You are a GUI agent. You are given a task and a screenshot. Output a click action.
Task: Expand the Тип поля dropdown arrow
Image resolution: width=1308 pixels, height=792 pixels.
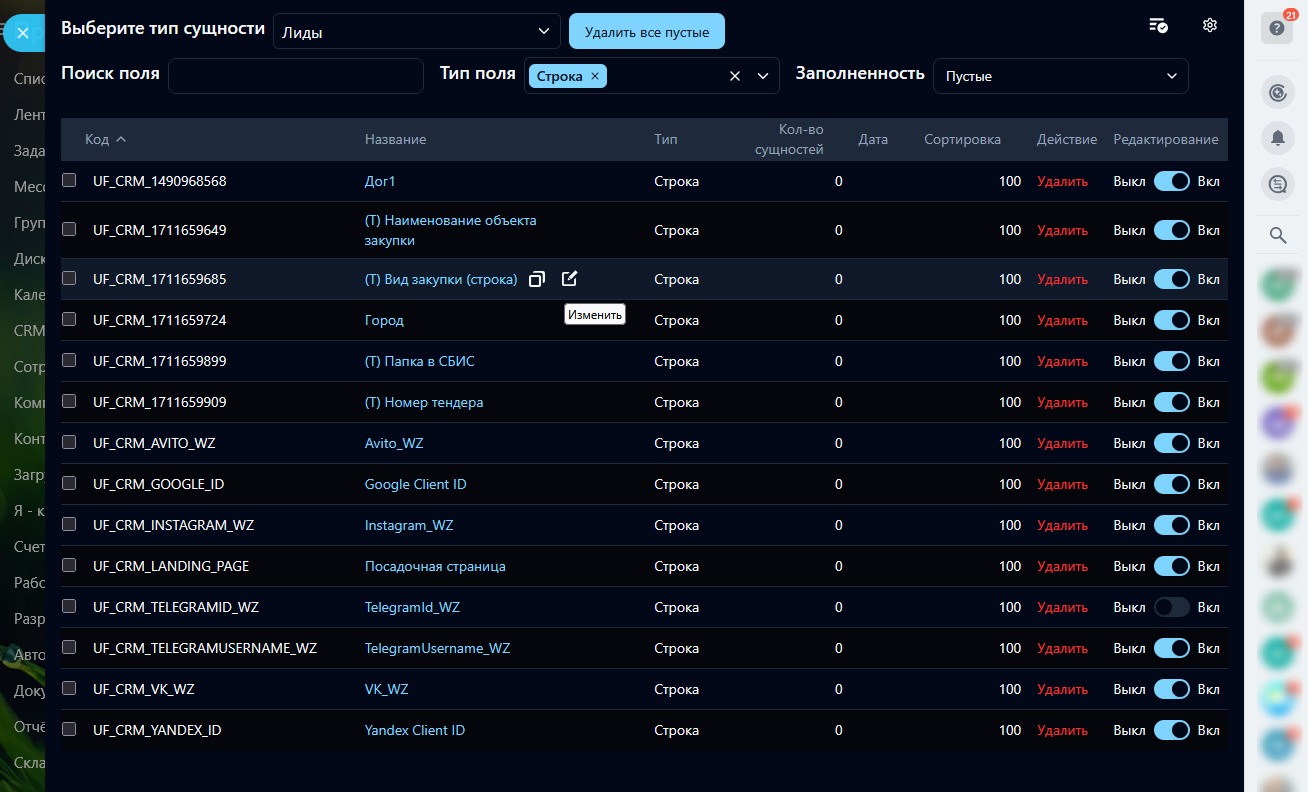click(x=763, y=76)
